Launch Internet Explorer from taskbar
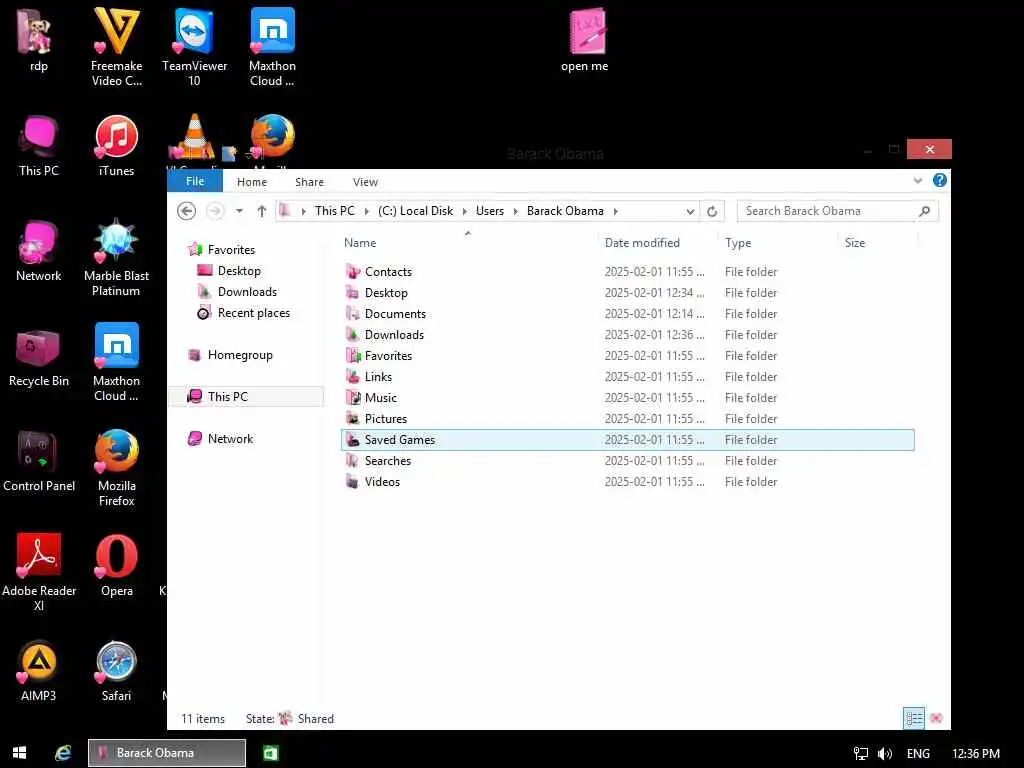This screenshot has height=768, width=1024. (x=63, y=753)
